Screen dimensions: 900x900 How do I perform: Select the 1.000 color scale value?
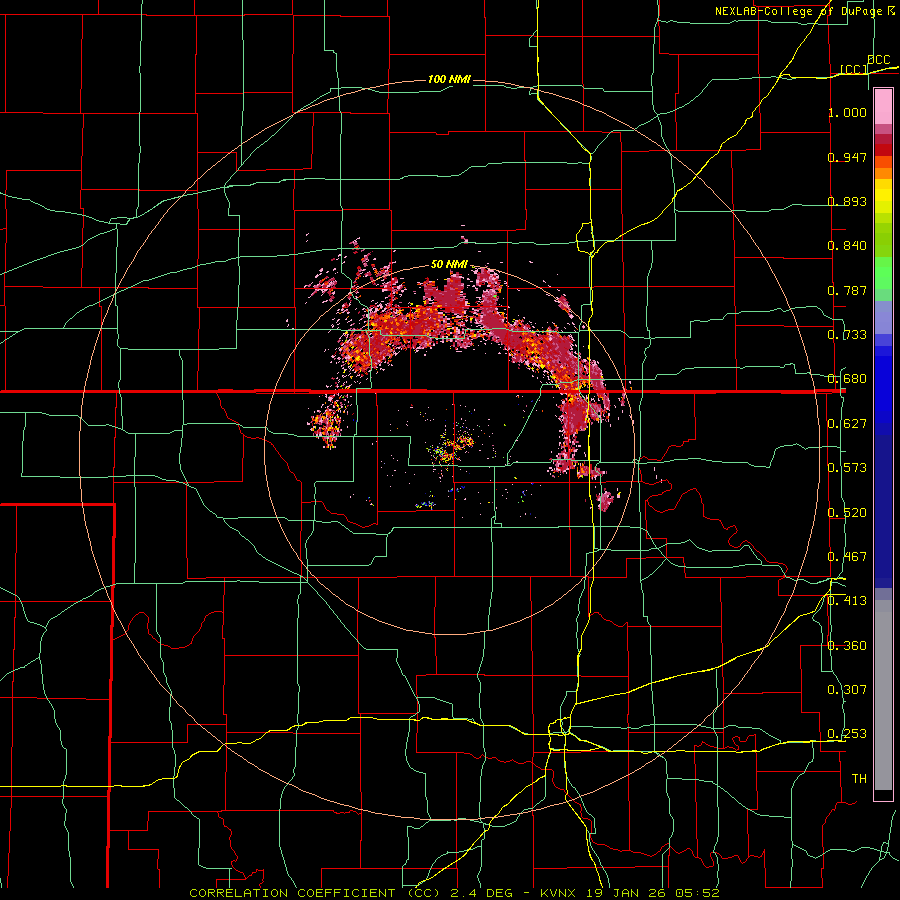coord(847,112)
